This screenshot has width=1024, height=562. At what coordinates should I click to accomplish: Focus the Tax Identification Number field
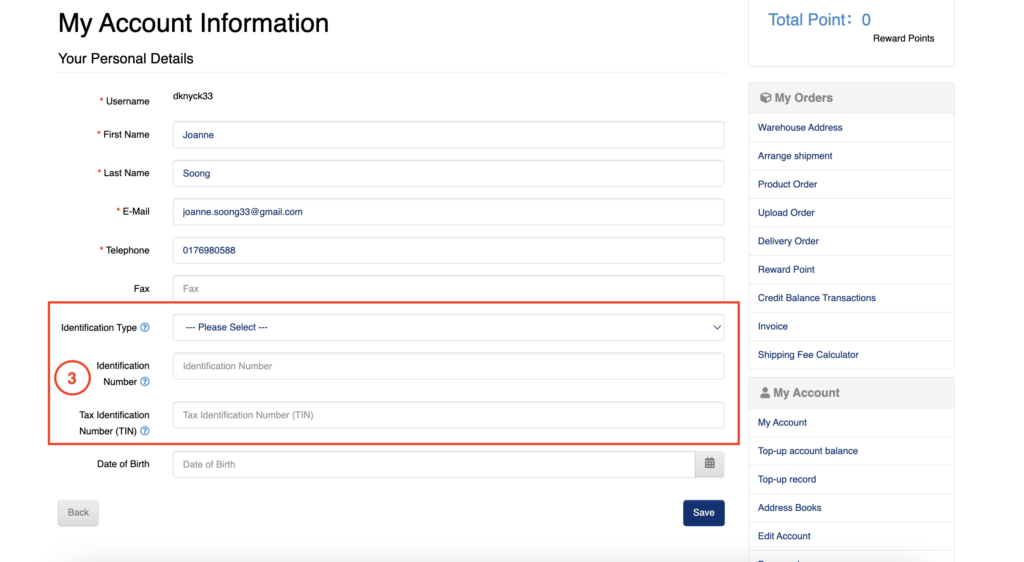pos(448,415)
